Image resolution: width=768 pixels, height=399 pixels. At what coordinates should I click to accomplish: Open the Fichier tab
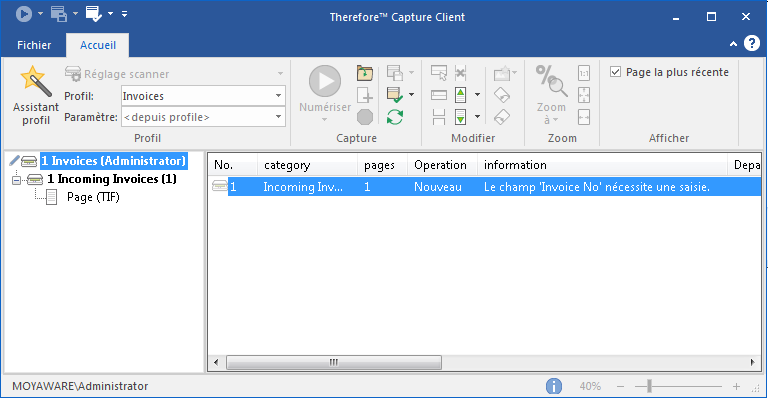tap(34, 45)
